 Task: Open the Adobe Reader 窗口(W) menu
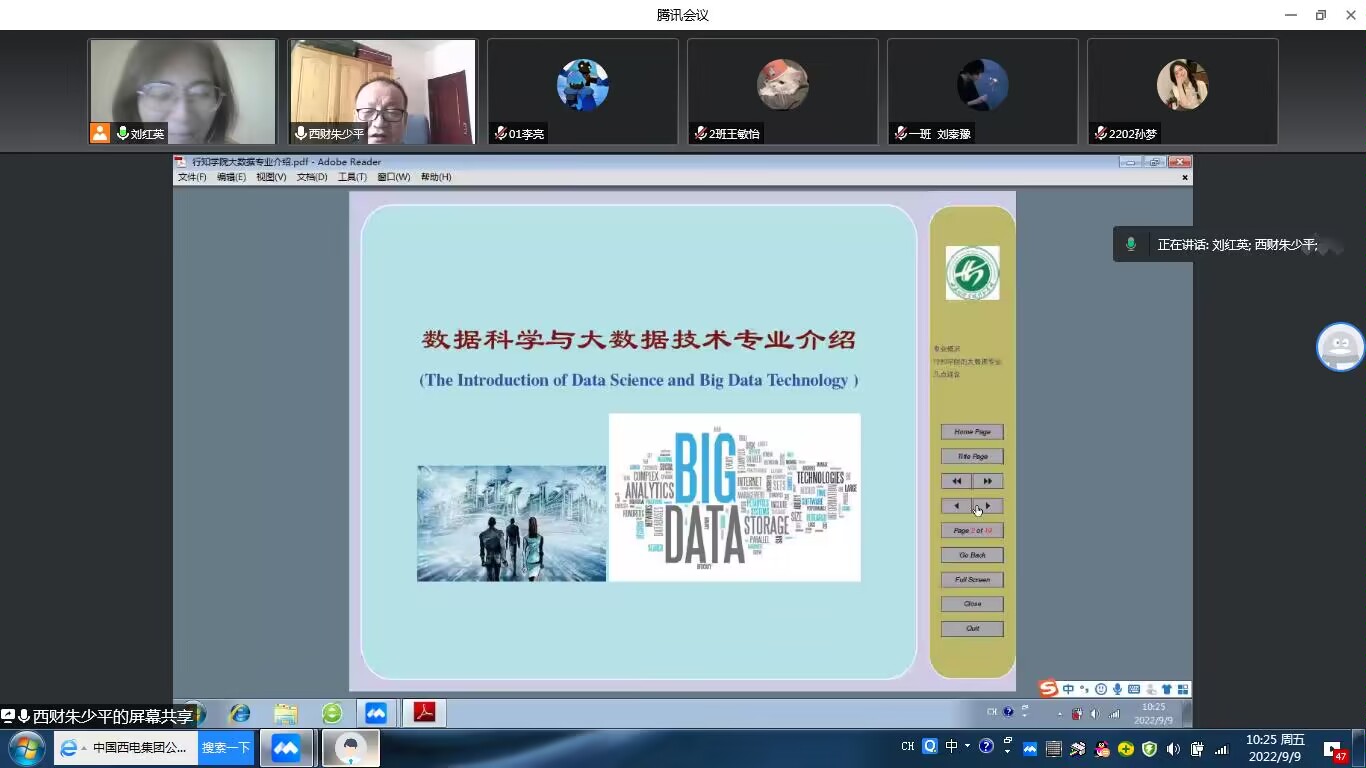click(393, 177)
